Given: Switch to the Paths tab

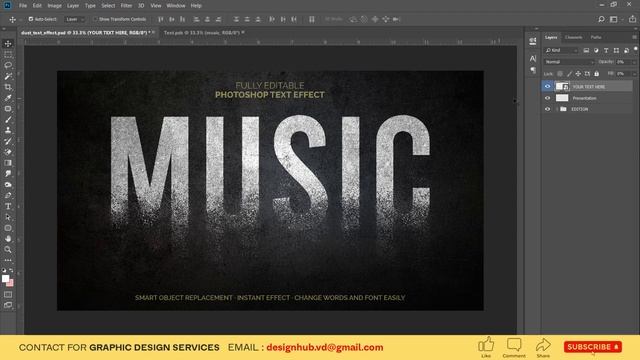Looking at the screenshot, I should [596, 37].
